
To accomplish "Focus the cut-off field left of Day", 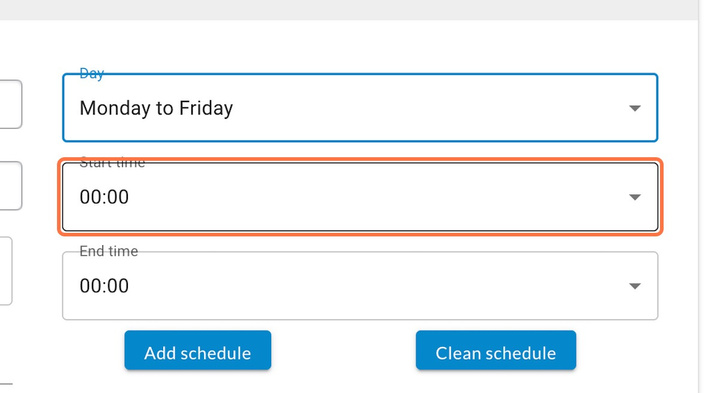I will [x=11, y=104].
